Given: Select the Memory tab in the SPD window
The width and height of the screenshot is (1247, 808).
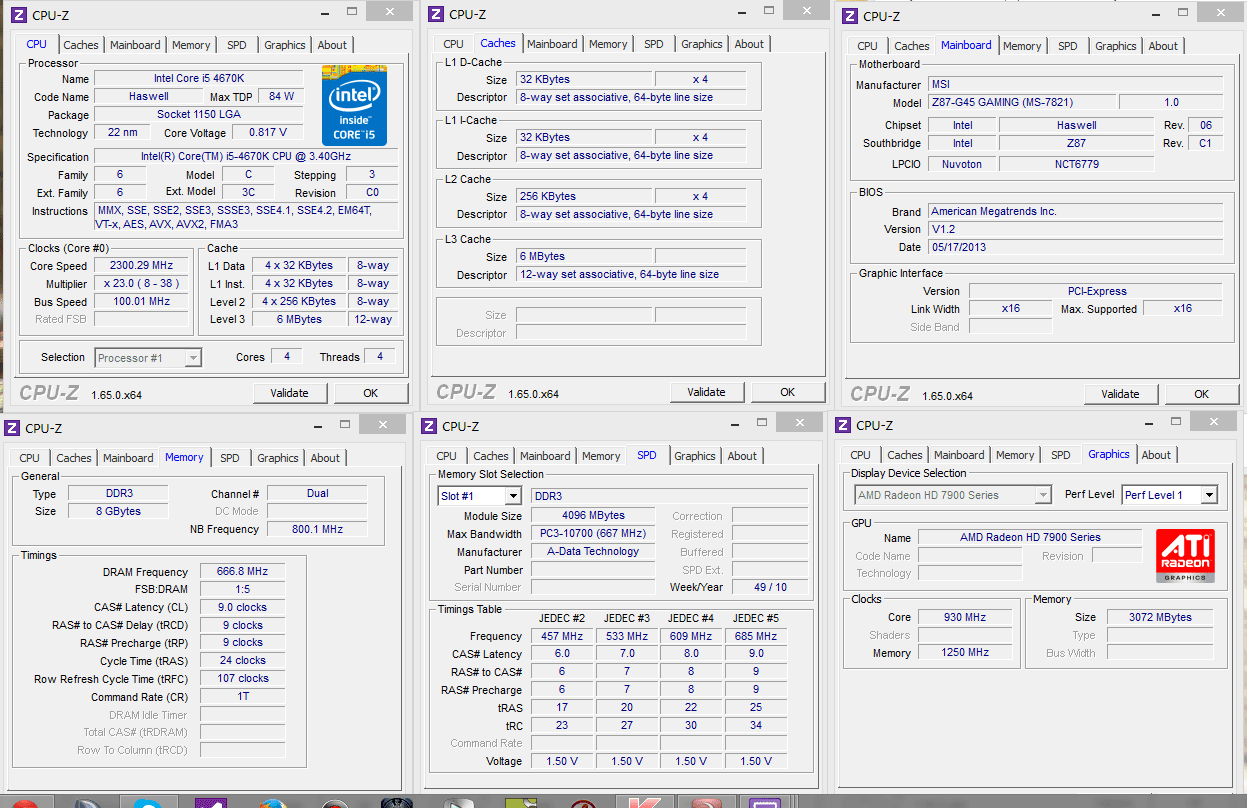Looking at the screenshot, I should (x=601, y=456).
